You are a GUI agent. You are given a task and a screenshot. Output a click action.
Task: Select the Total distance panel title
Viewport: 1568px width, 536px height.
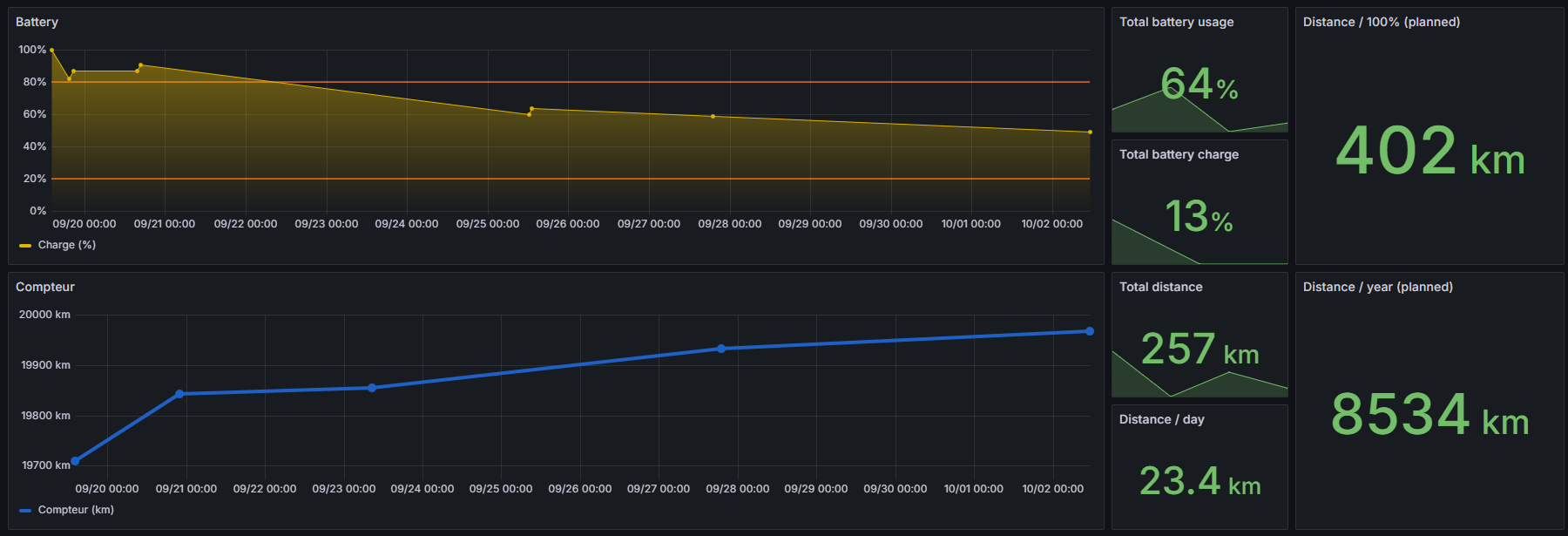click(1160, 287)
